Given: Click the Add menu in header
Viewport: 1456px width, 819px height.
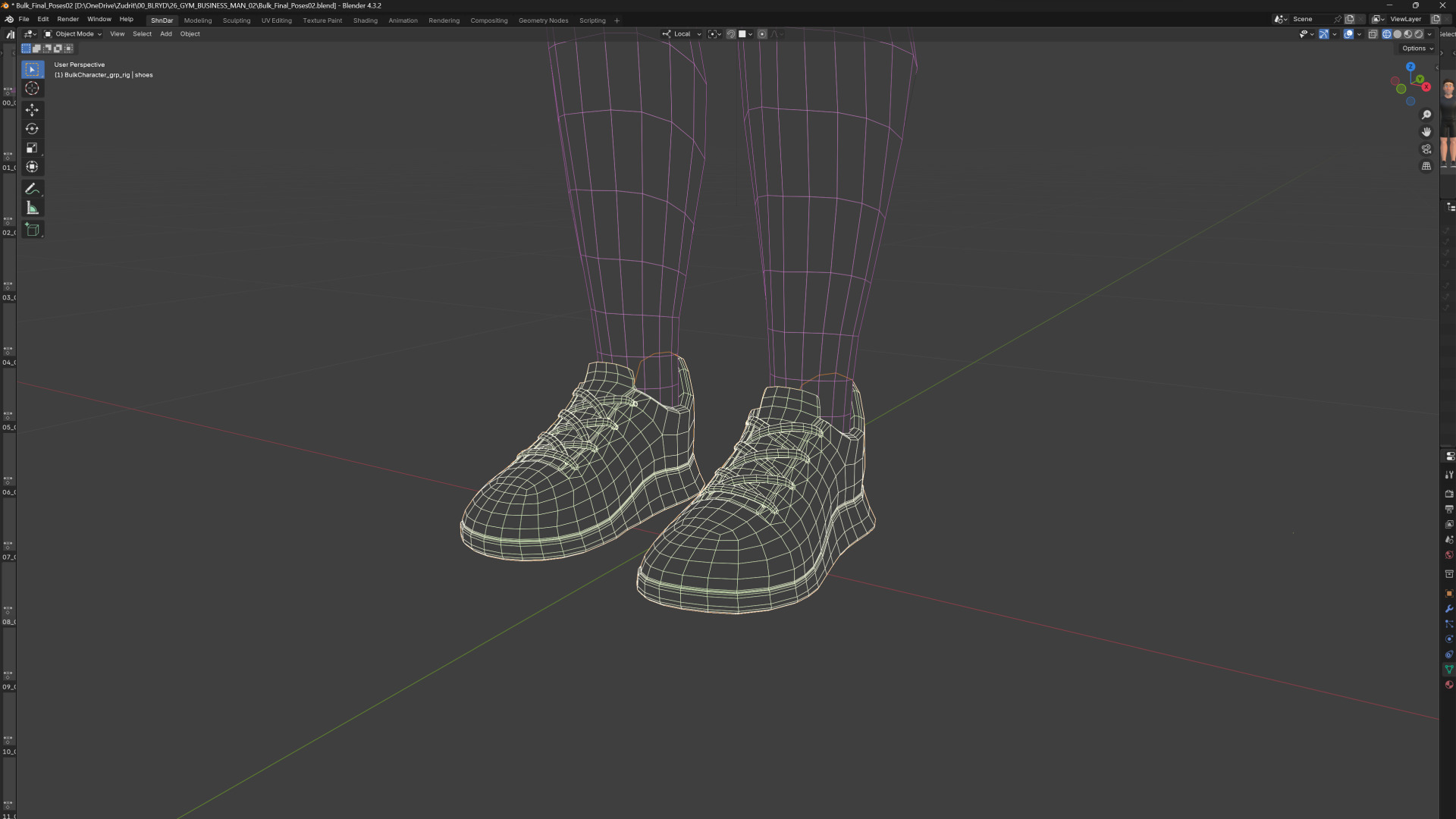Looking at the screenshot, I should [165, 34].
